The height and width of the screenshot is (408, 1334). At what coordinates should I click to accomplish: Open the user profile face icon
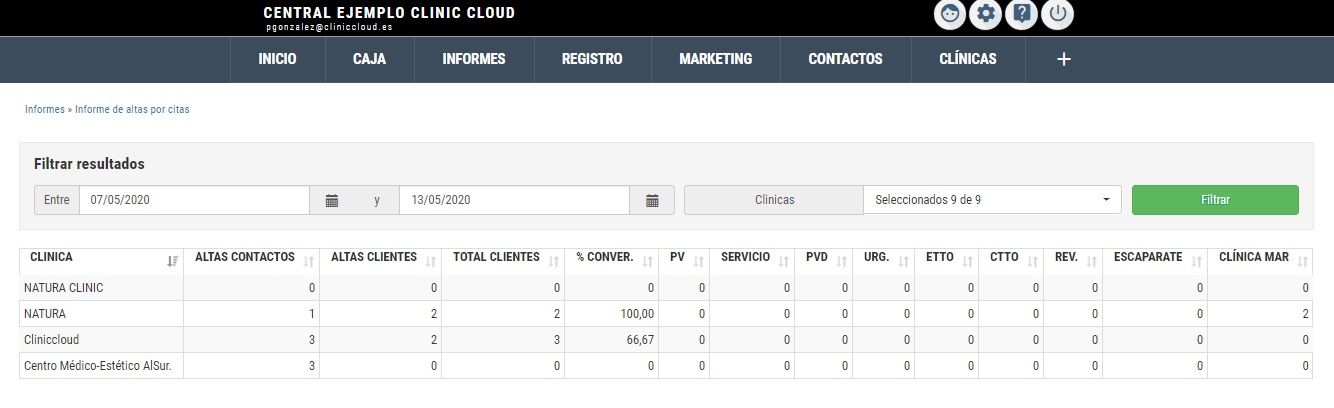[x=950, y=14]
